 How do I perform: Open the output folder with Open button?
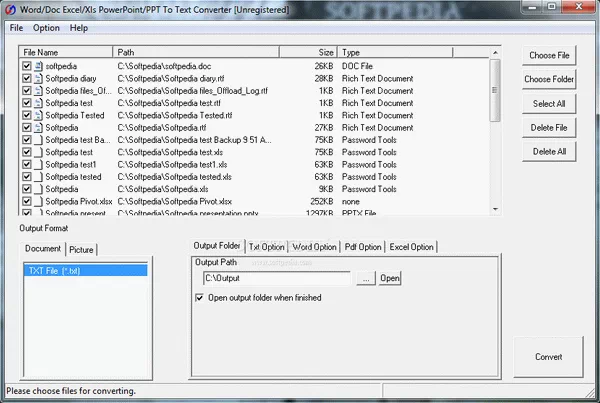click(x=390, y=278)
